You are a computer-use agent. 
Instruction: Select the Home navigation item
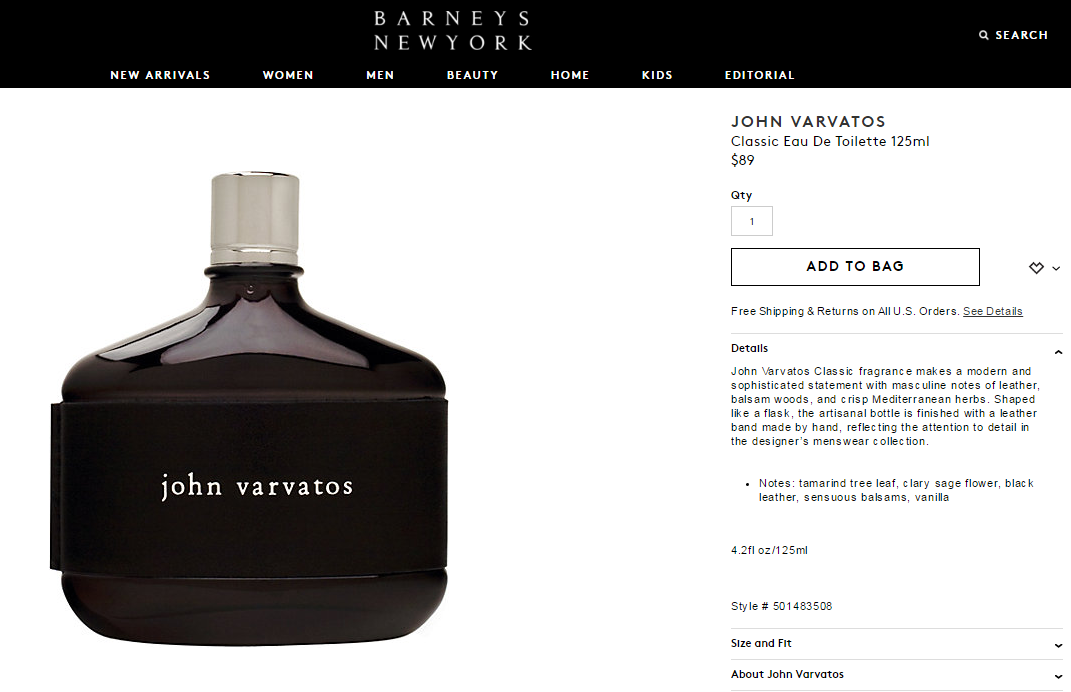coord(570,75)
